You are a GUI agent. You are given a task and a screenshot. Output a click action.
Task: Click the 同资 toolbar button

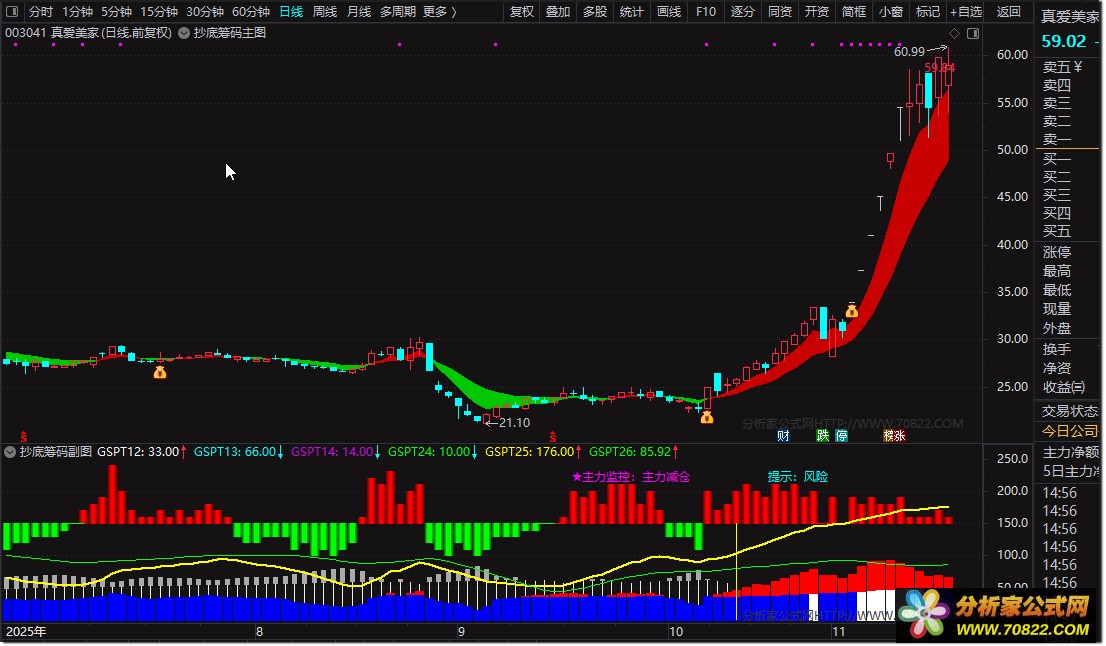click(x=779, y=12)
